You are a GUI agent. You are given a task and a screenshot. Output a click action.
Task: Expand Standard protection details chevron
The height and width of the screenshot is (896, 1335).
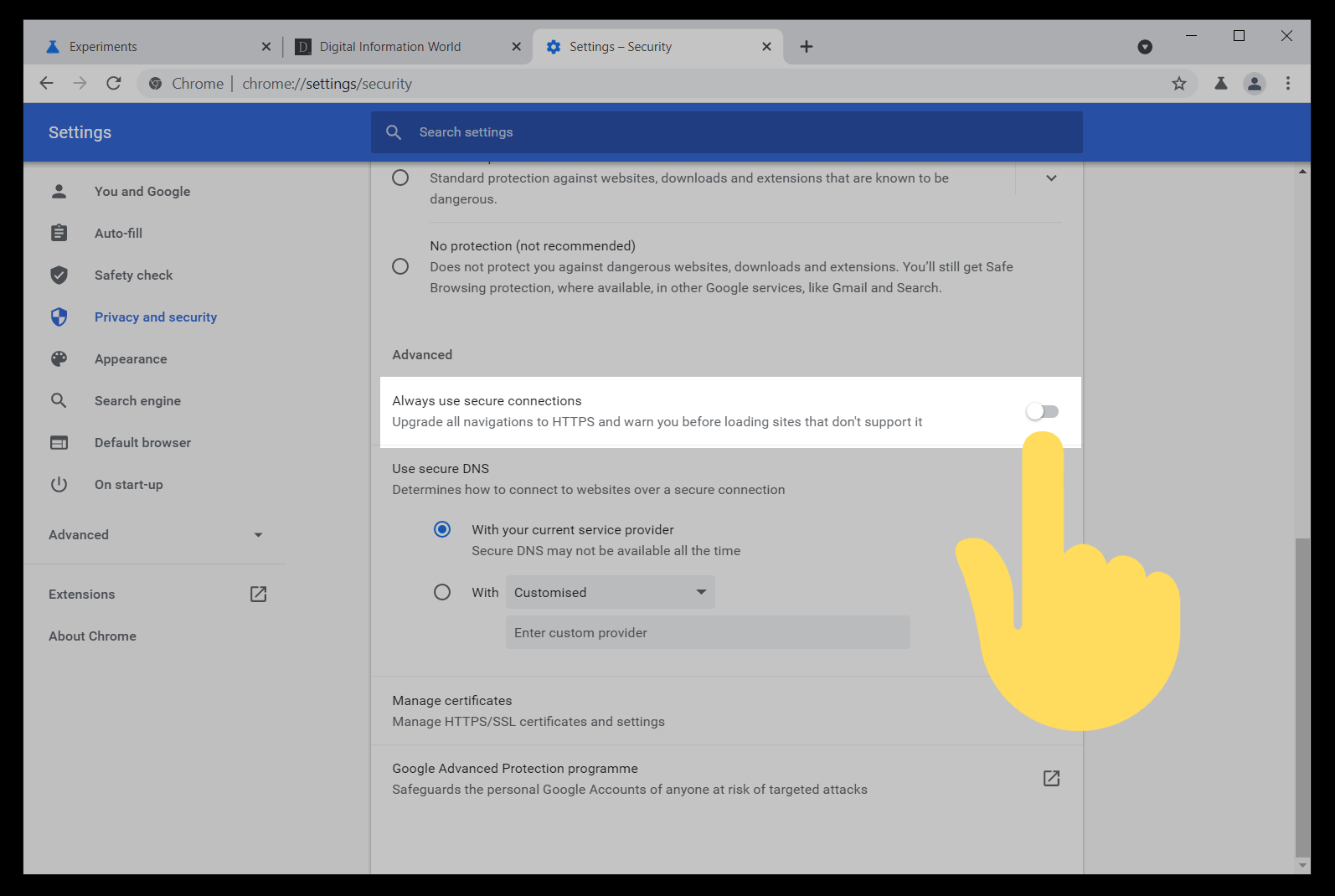pyautogui.click(x=1051, y=178)
